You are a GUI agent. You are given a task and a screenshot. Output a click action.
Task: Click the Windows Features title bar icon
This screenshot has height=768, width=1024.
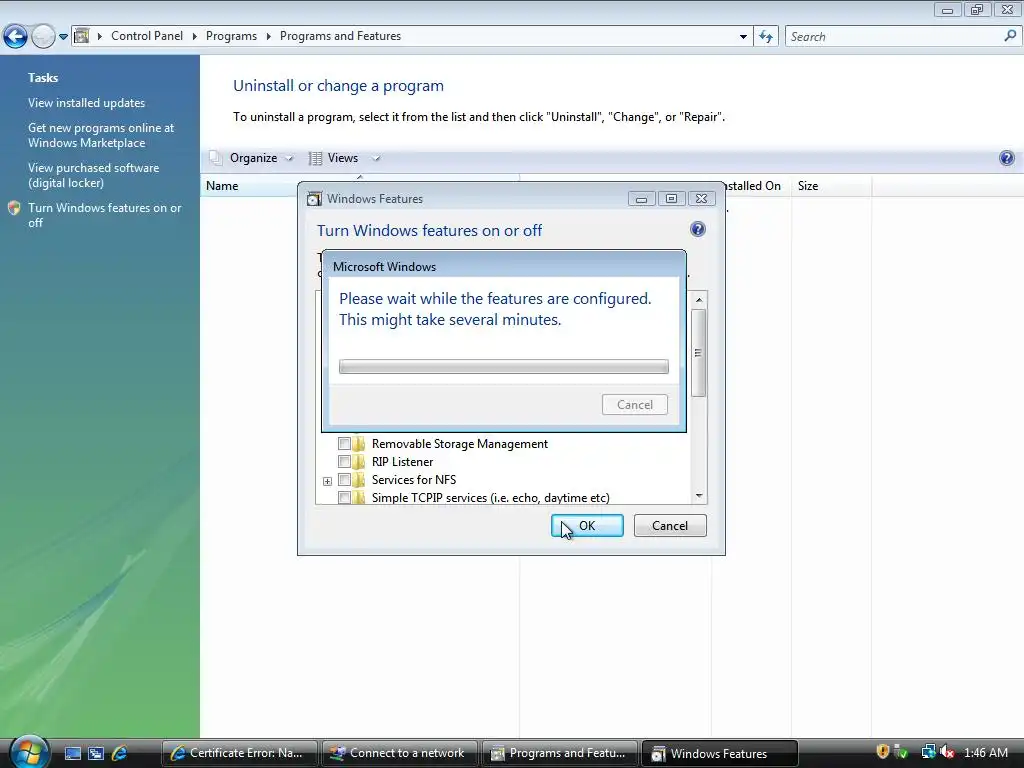point(314,199)
